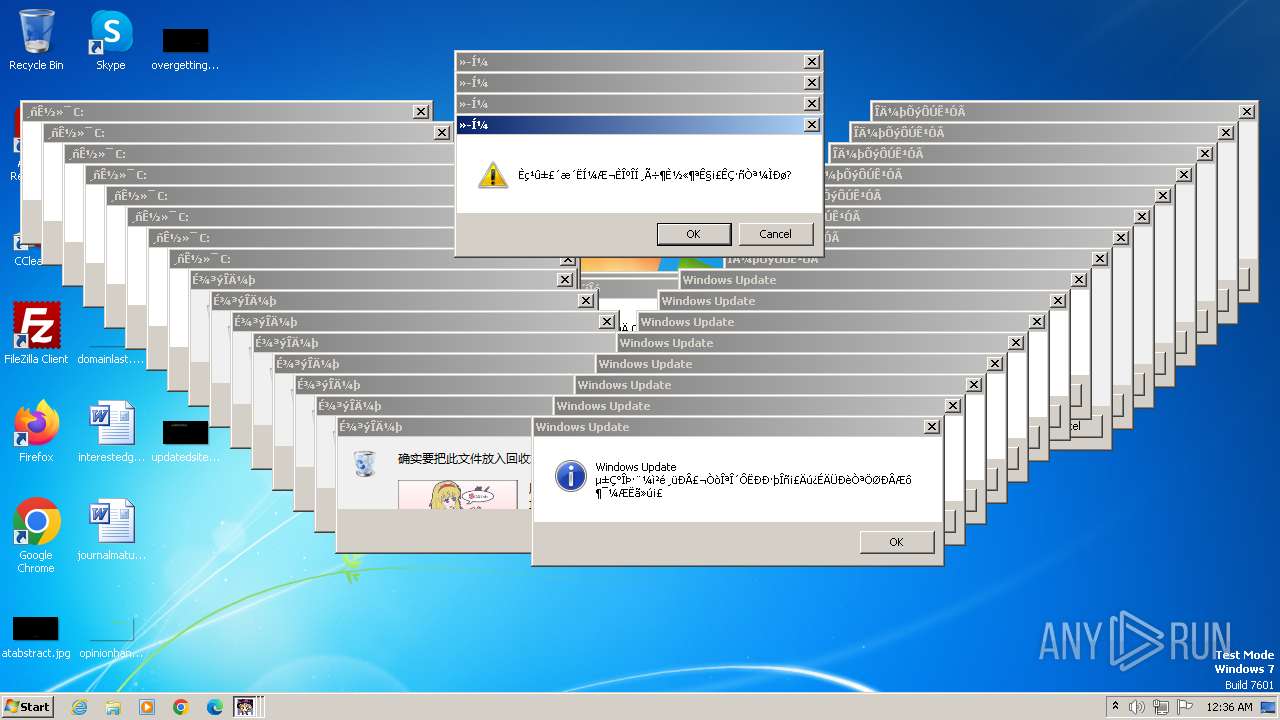Open the Action Center flag icon
This screenshot has width=1280, height=720.
coord(1185,707)
